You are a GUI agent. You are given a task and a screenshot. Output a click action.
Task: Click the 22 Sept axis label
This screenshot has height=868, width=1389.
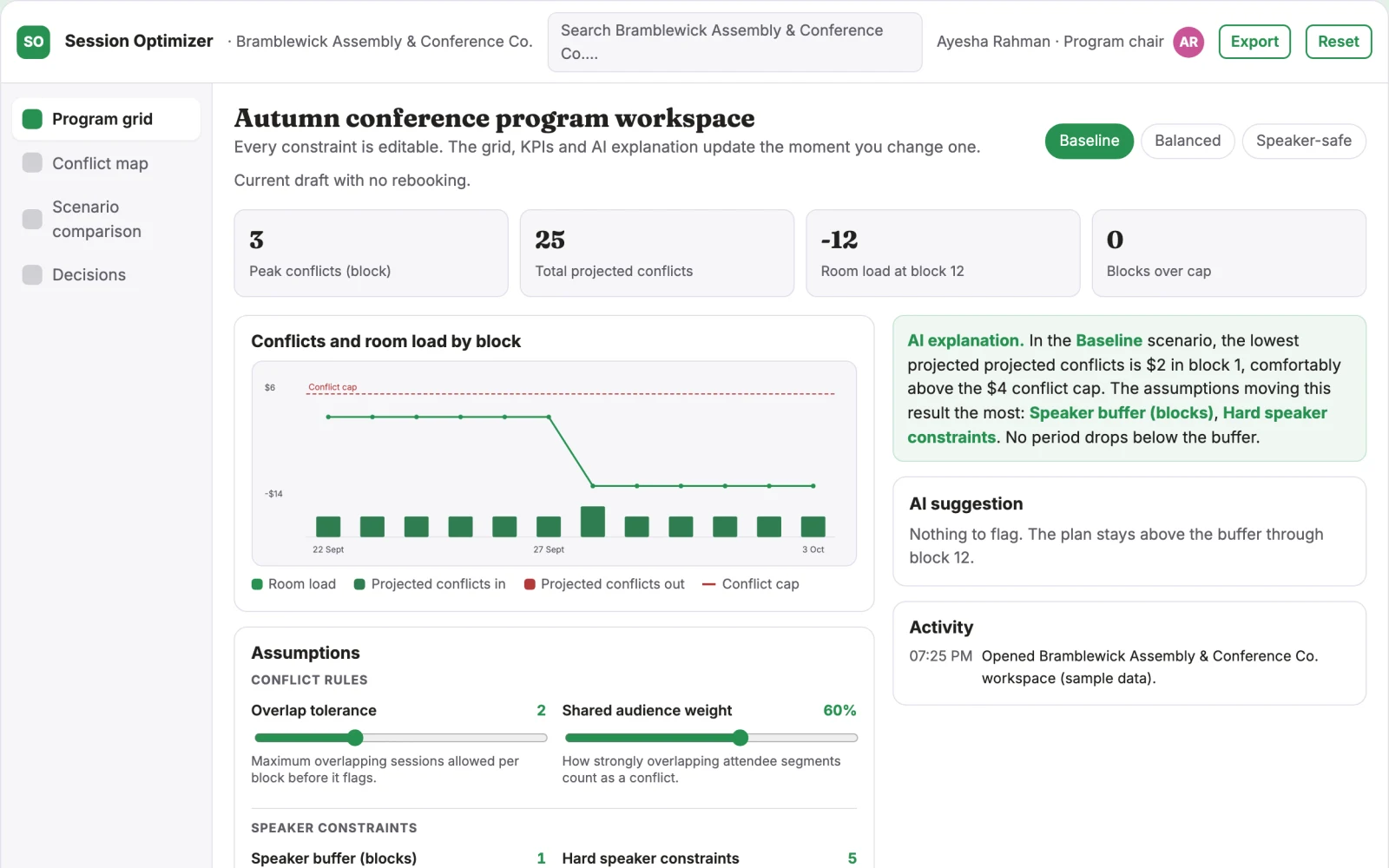(328, 549)
